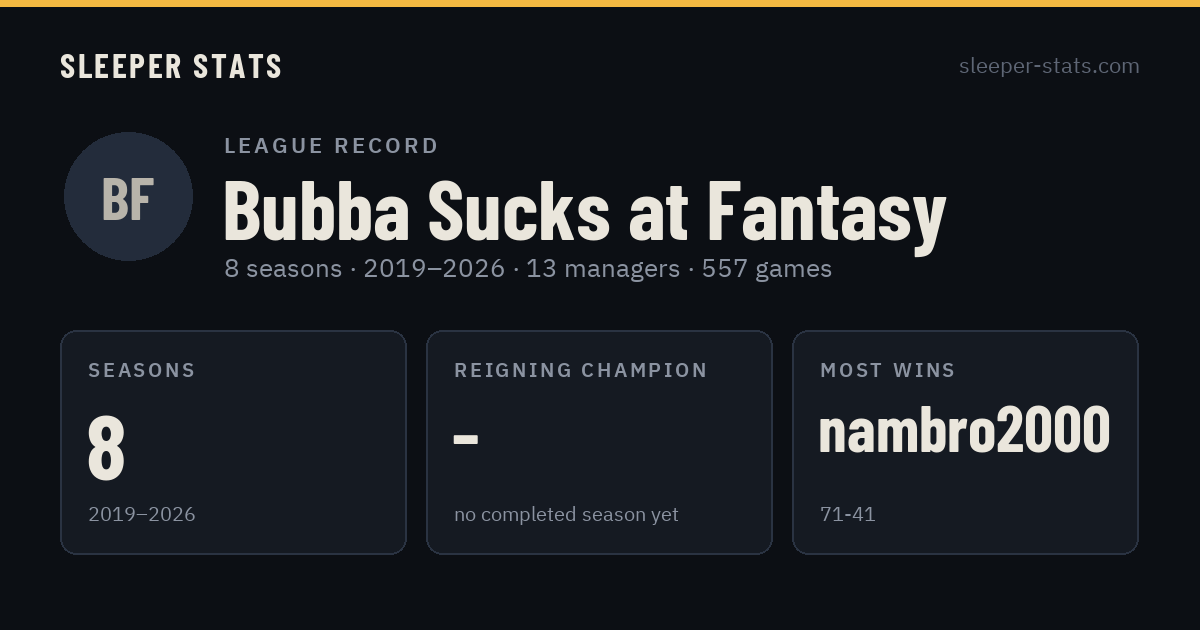1200x630 pixels.
Task: Click the dash placeholder for champion
Action: [x=466, y=439]
